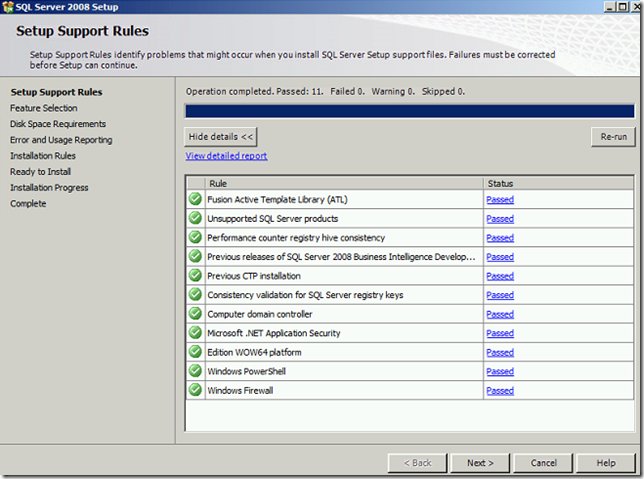This screenshot has height=479, width=644.
Task: Select Setup Support Rules step in sidebar
Action: (56, 92)
